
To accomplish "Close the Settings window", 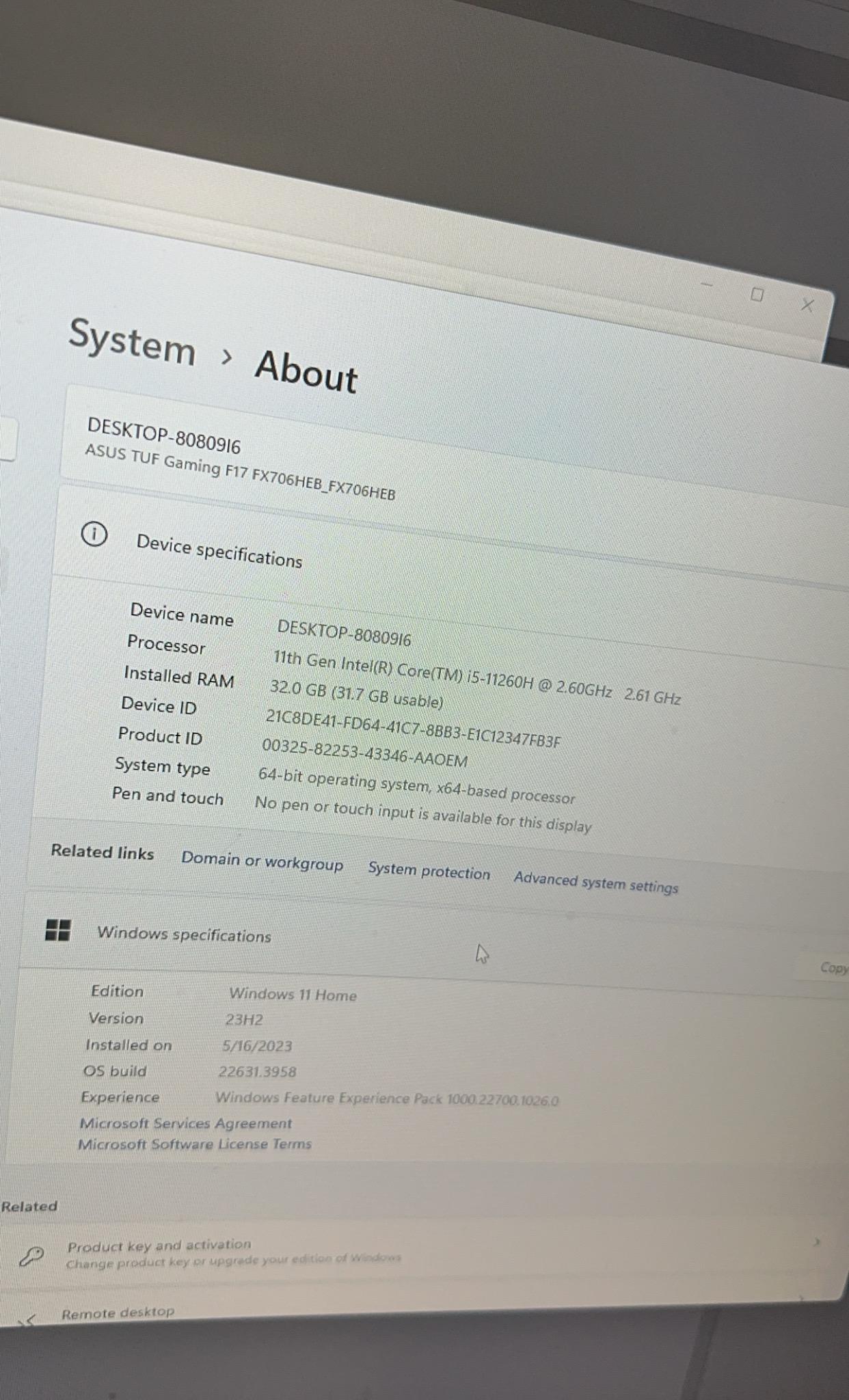I will 807,305.
